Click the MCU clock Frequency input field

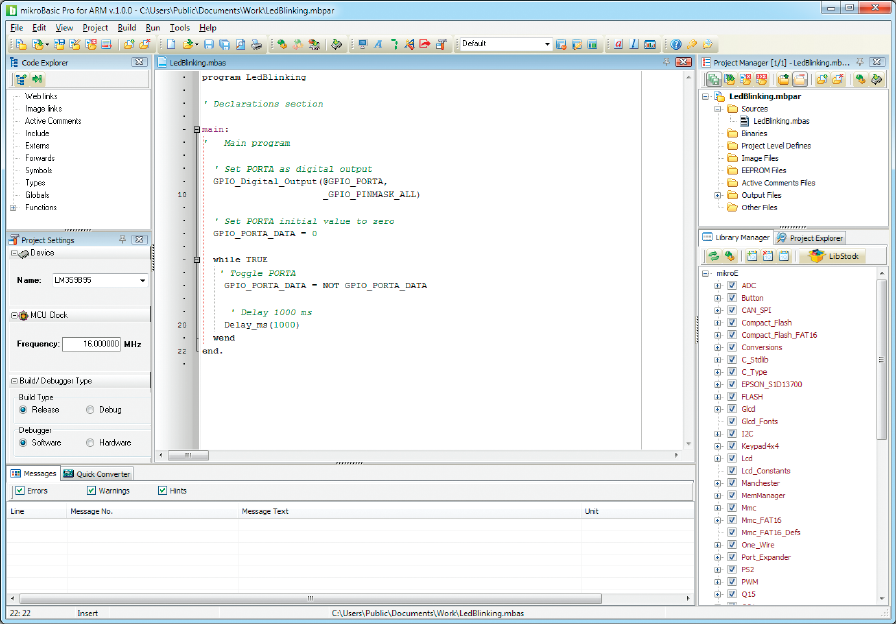click(91, 344)
